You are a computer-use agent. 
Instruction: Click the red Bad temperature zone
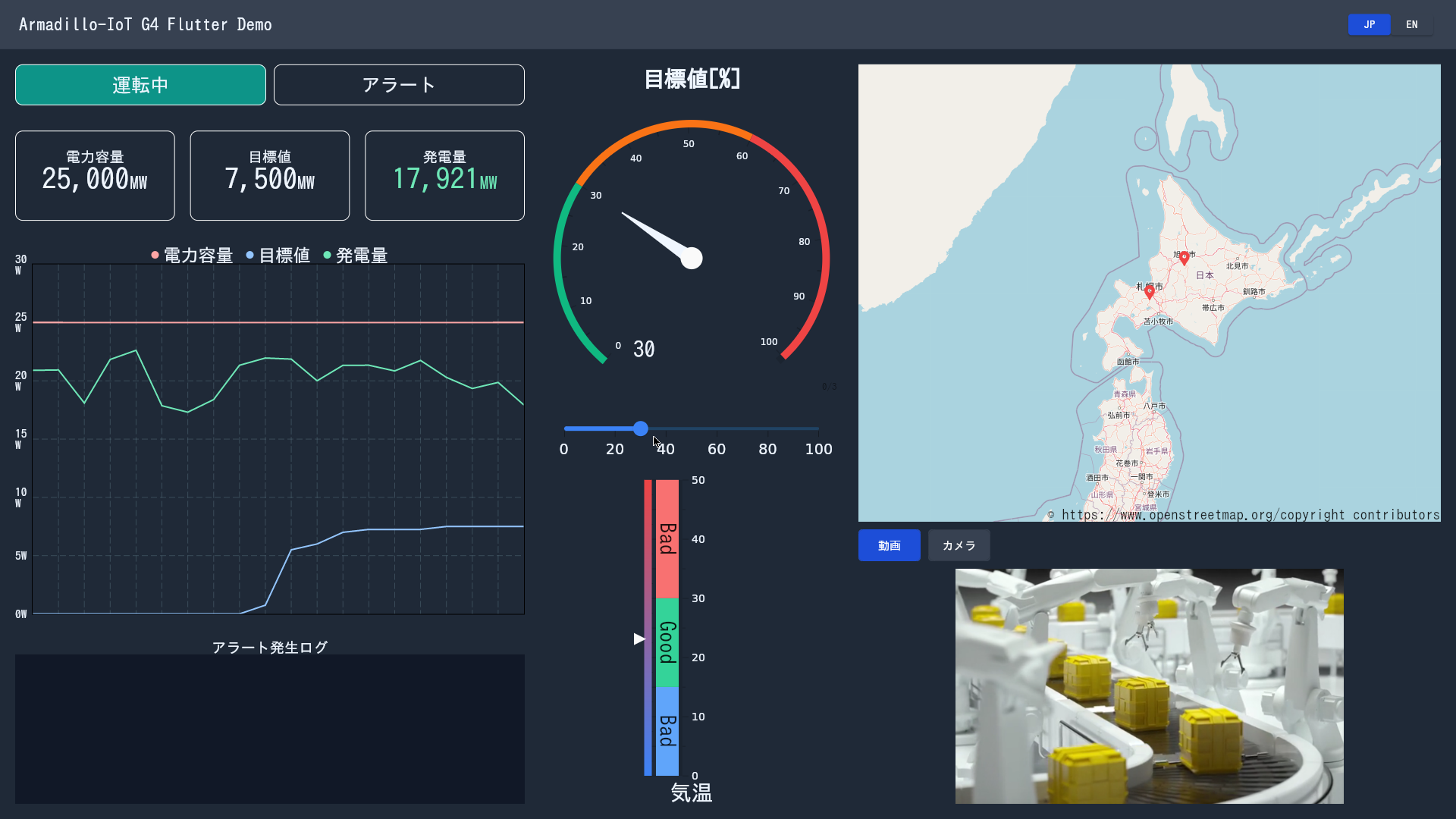click(667, 539)
